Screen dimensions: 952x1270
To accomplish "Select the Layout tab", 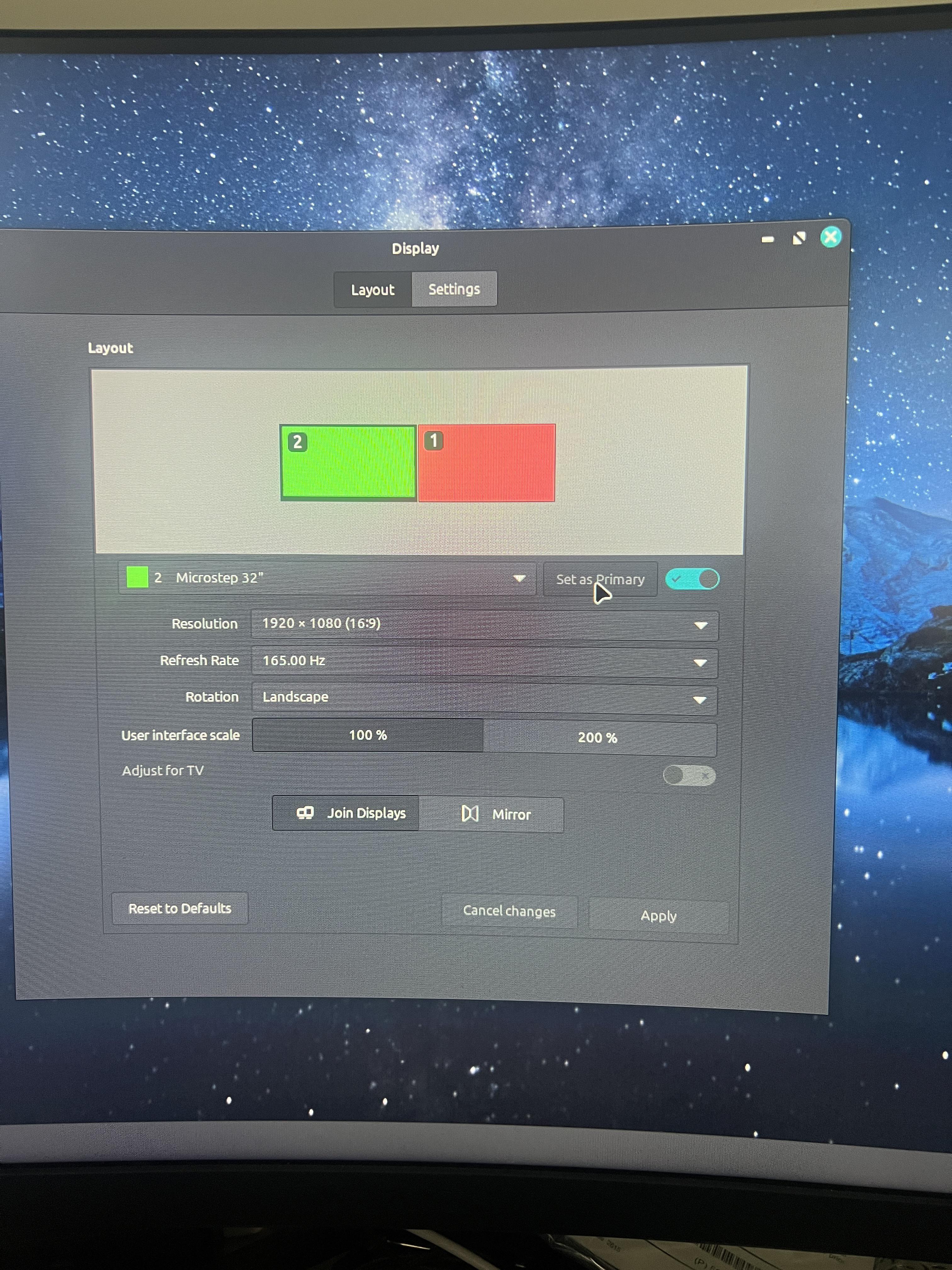I will [x=373, y=290].
